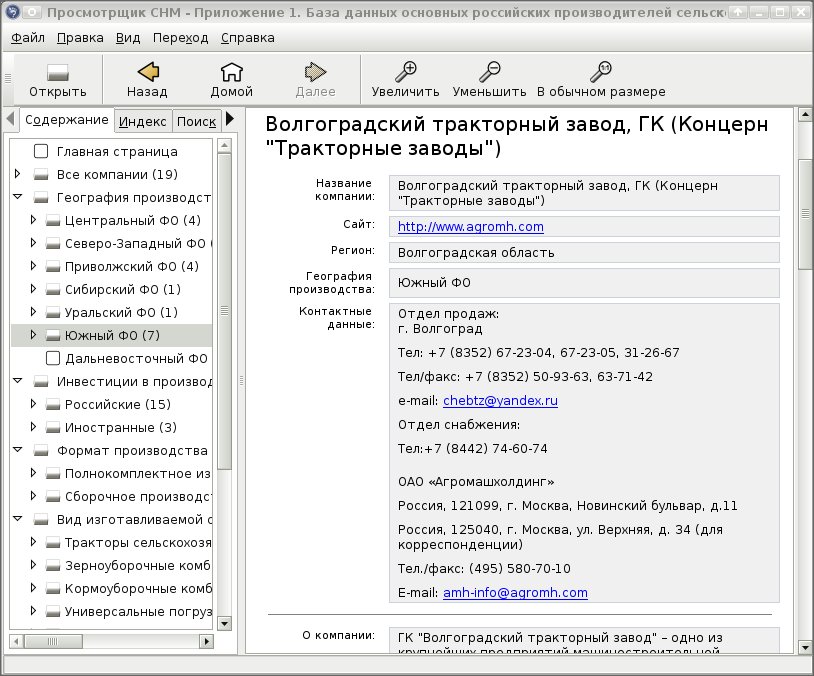The image size is (814, 676).
Task: Expand Полнокомплектное node
Action: pyautogui.click(x=33, y=472)
